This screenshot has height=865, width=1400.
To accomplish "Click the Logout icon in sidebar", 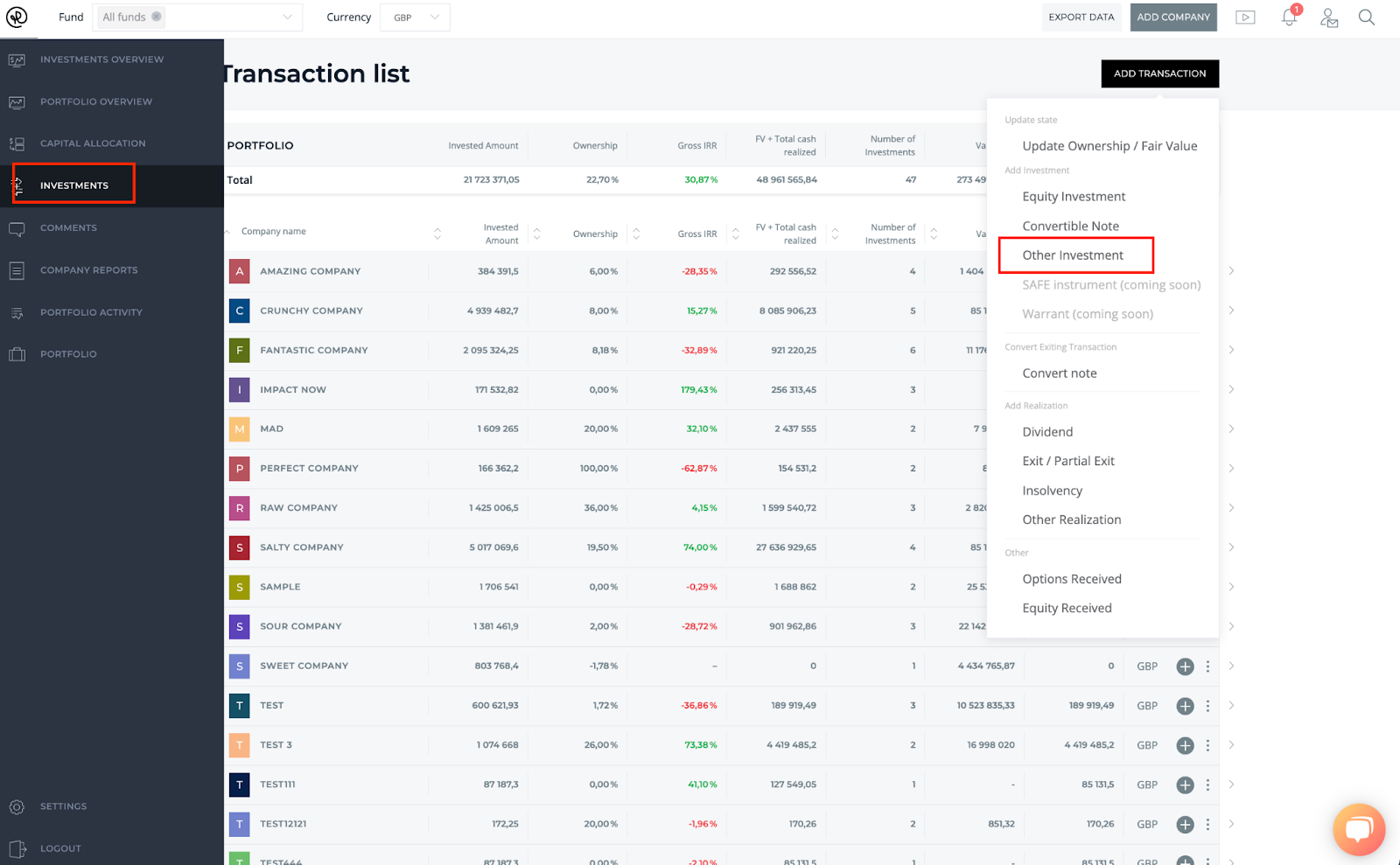I will point(17,848).
